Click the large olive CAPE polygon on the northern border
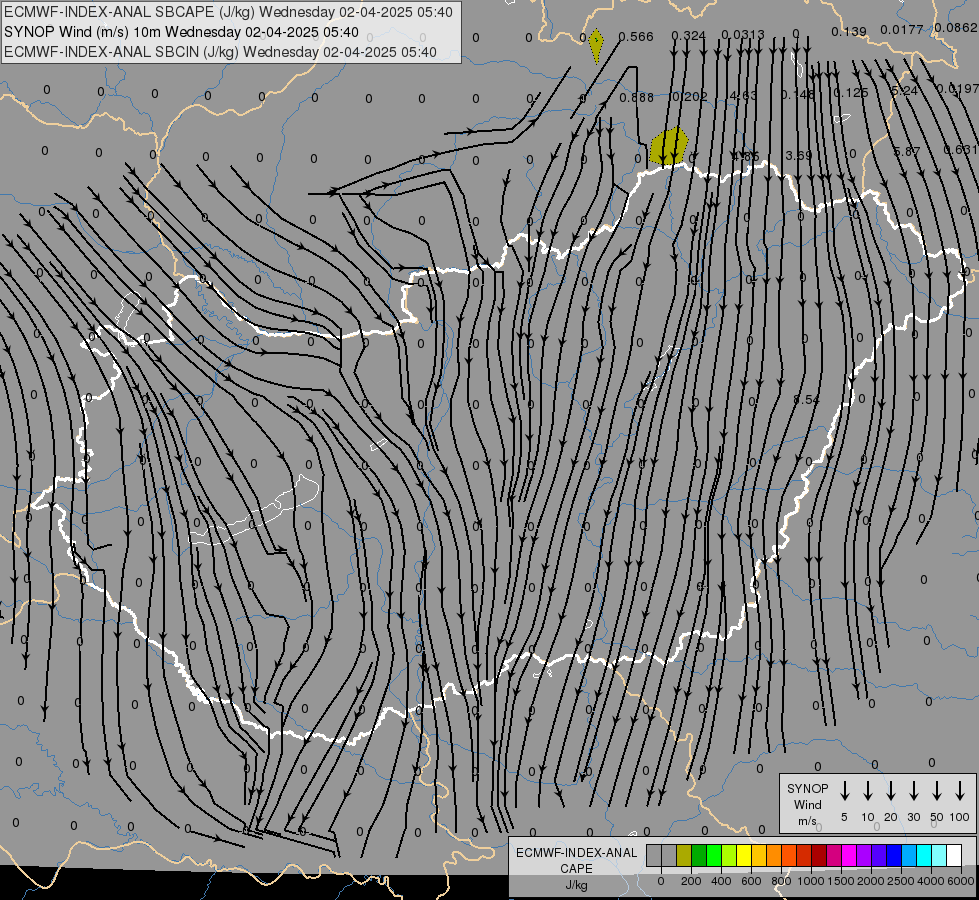This screenshot has height=900, width=979. tap(669, 146)
